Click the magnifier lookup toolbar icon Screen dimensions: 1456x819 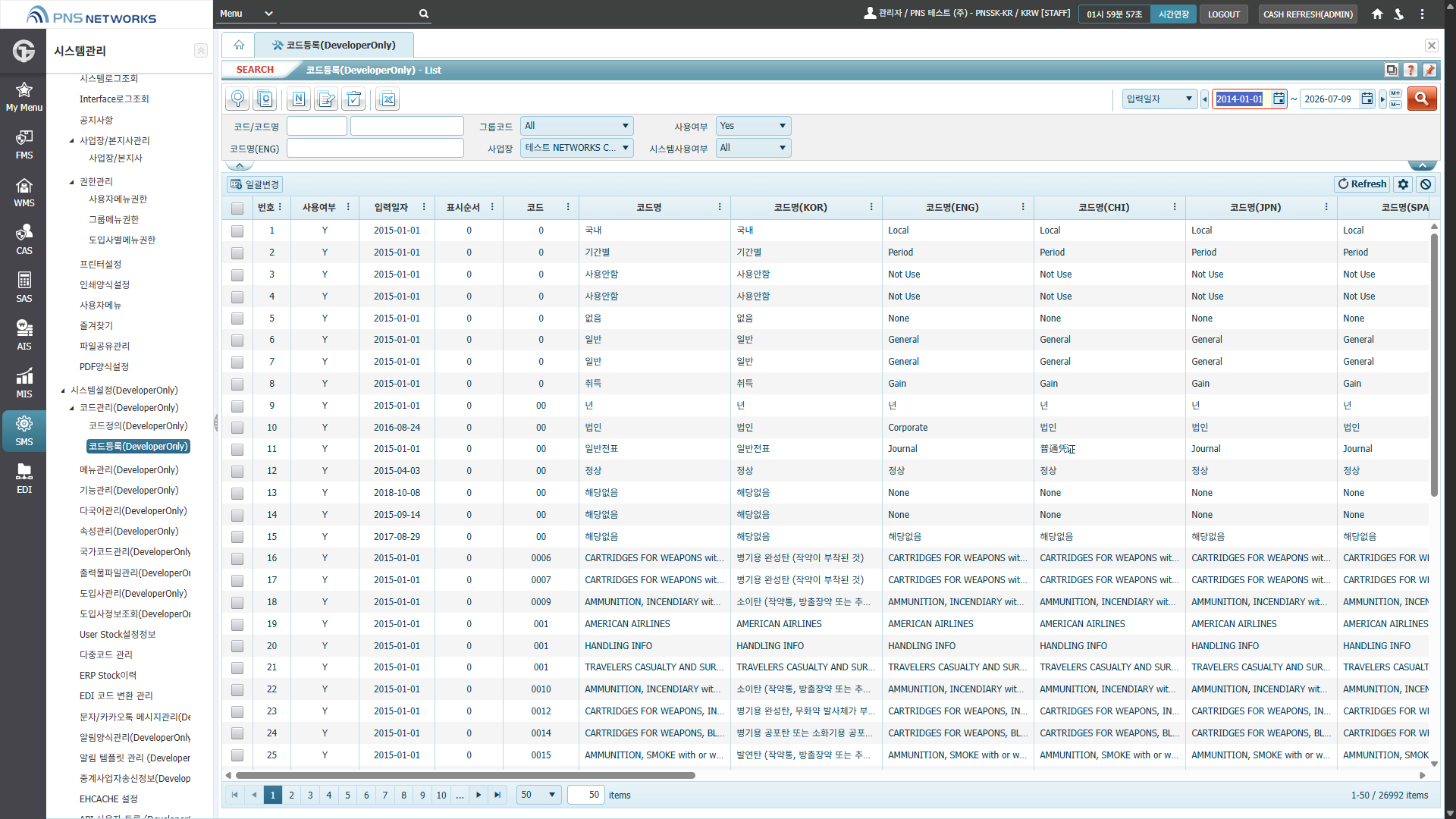(237, 99)
